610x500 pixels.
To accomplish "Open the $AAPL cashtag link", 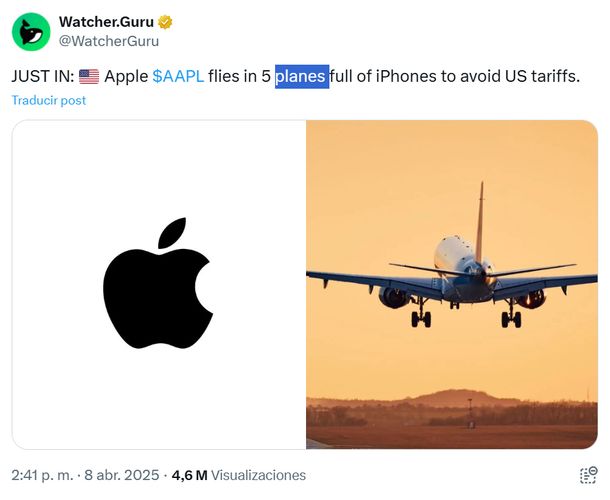I will pos(178,76).
